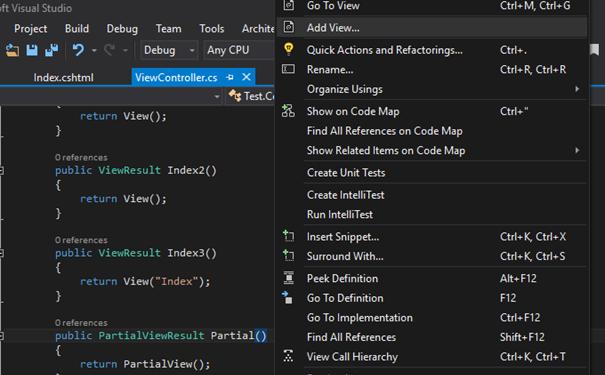Open the Build menu
The image size is (605, 375).
[x=77, y=29]
